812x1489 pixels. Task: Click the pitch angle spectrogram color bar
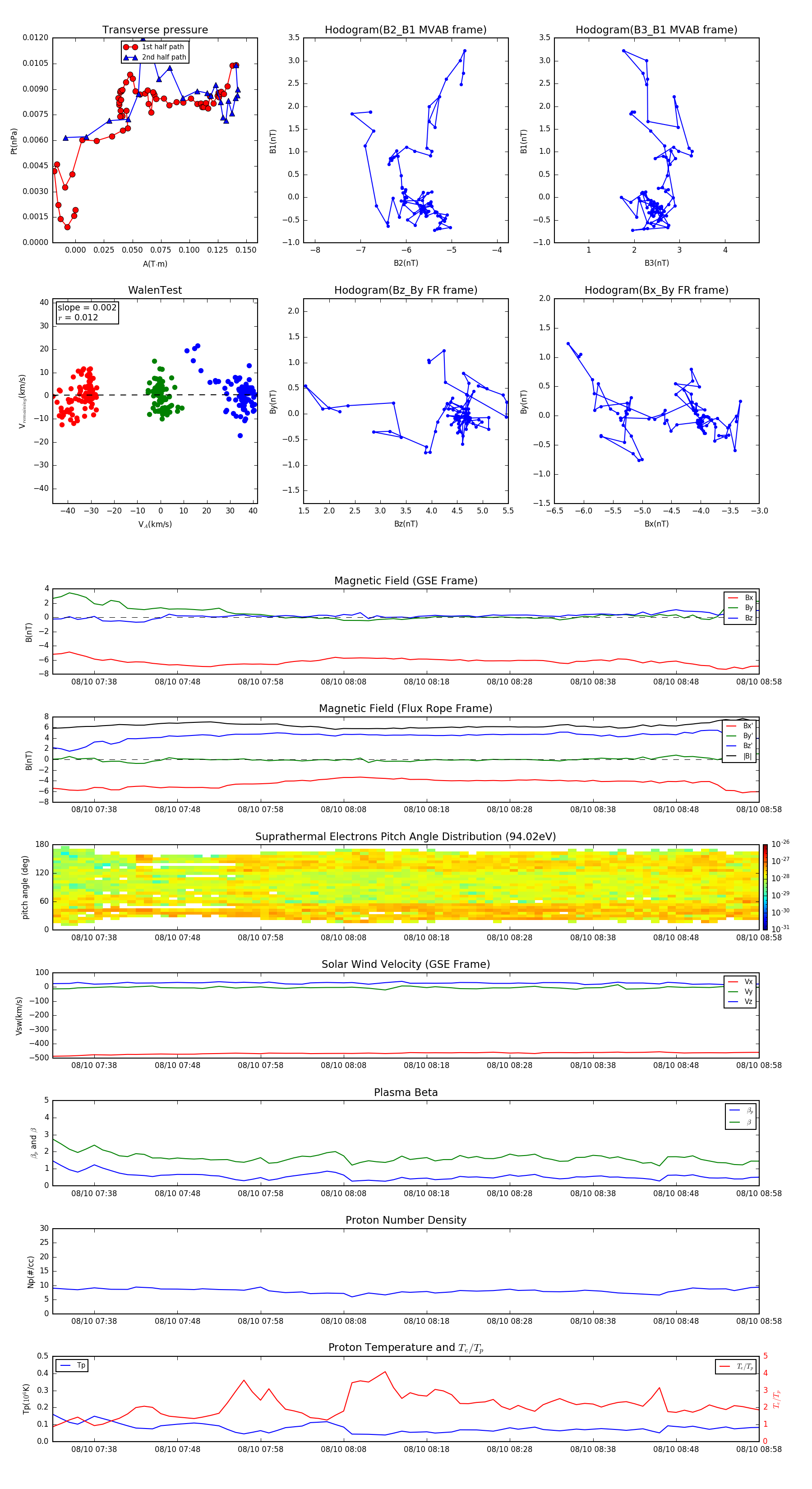coord(765,887)
